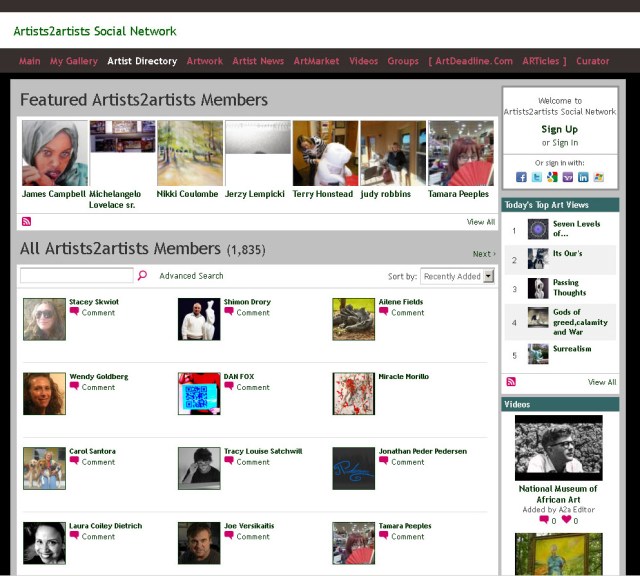Open James Campbell's featured thumbnail
Viewport: 640px width, 576px height.
click(x=55, y=153)
